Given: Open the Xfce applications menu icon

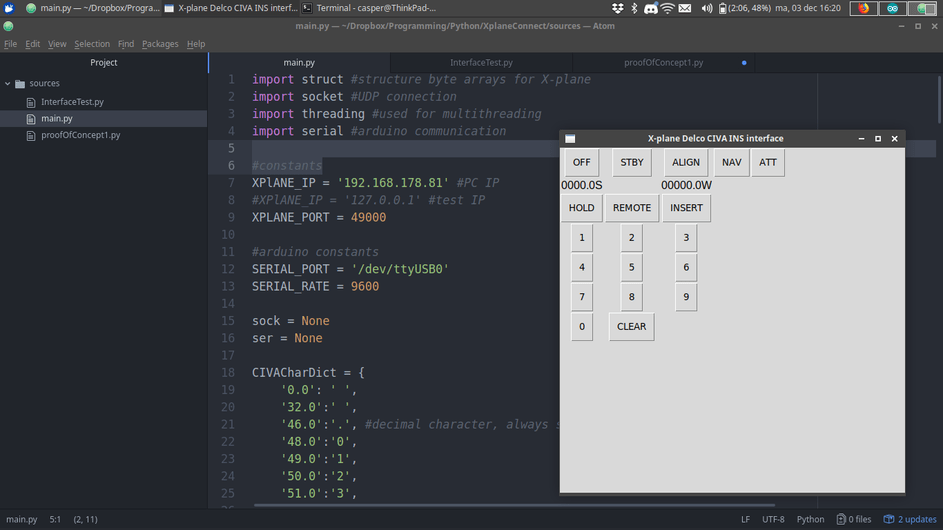Looking at the screenshot, I should (9, 8).
